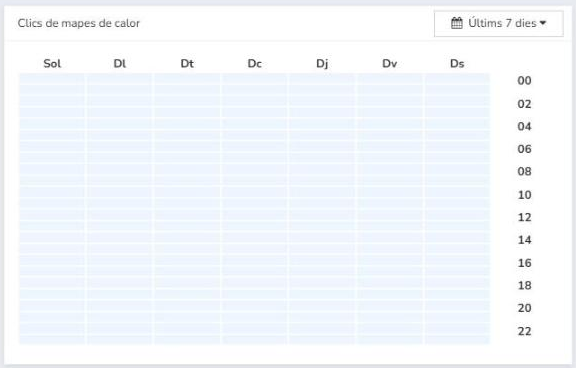Image resolution: width=576 pixels, height=368 pixels.
Task: Click the Dj heatmap cell at hour 16
Action: pos(322,259)
